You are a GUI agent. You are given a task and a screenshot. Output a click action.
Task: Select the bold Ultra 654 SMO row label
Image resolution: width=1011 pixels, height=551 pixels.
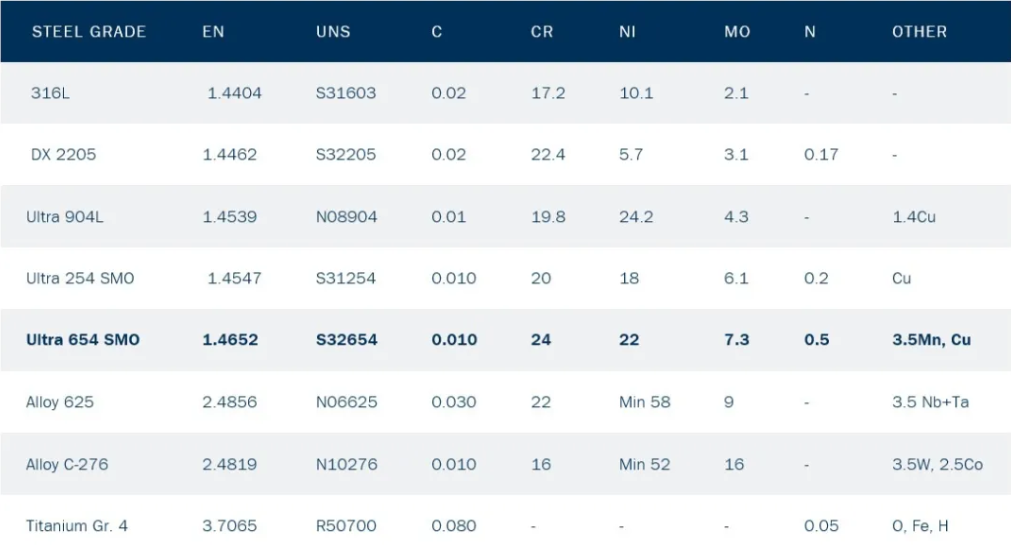(x=83, y=340)
